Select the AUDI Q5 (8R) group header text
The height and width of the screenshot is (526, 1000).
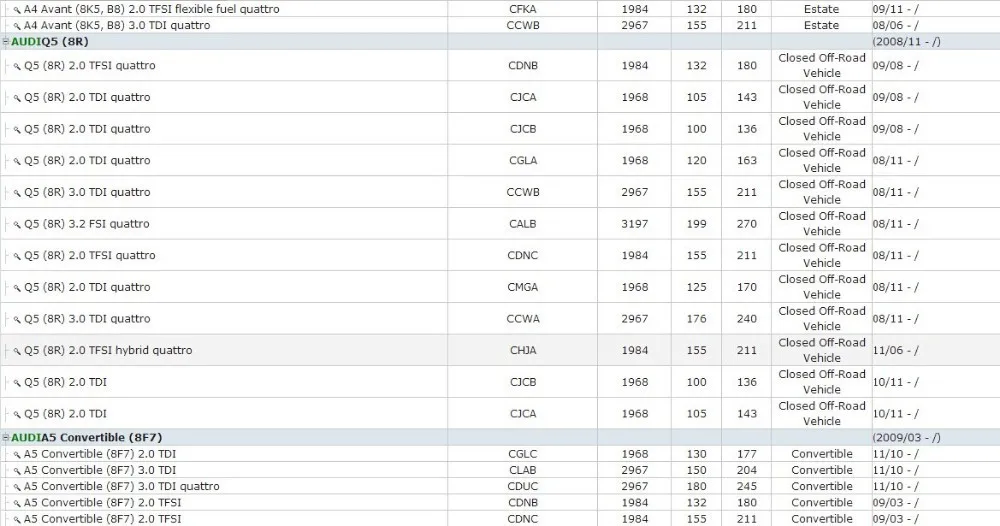(x=50, y=41)
